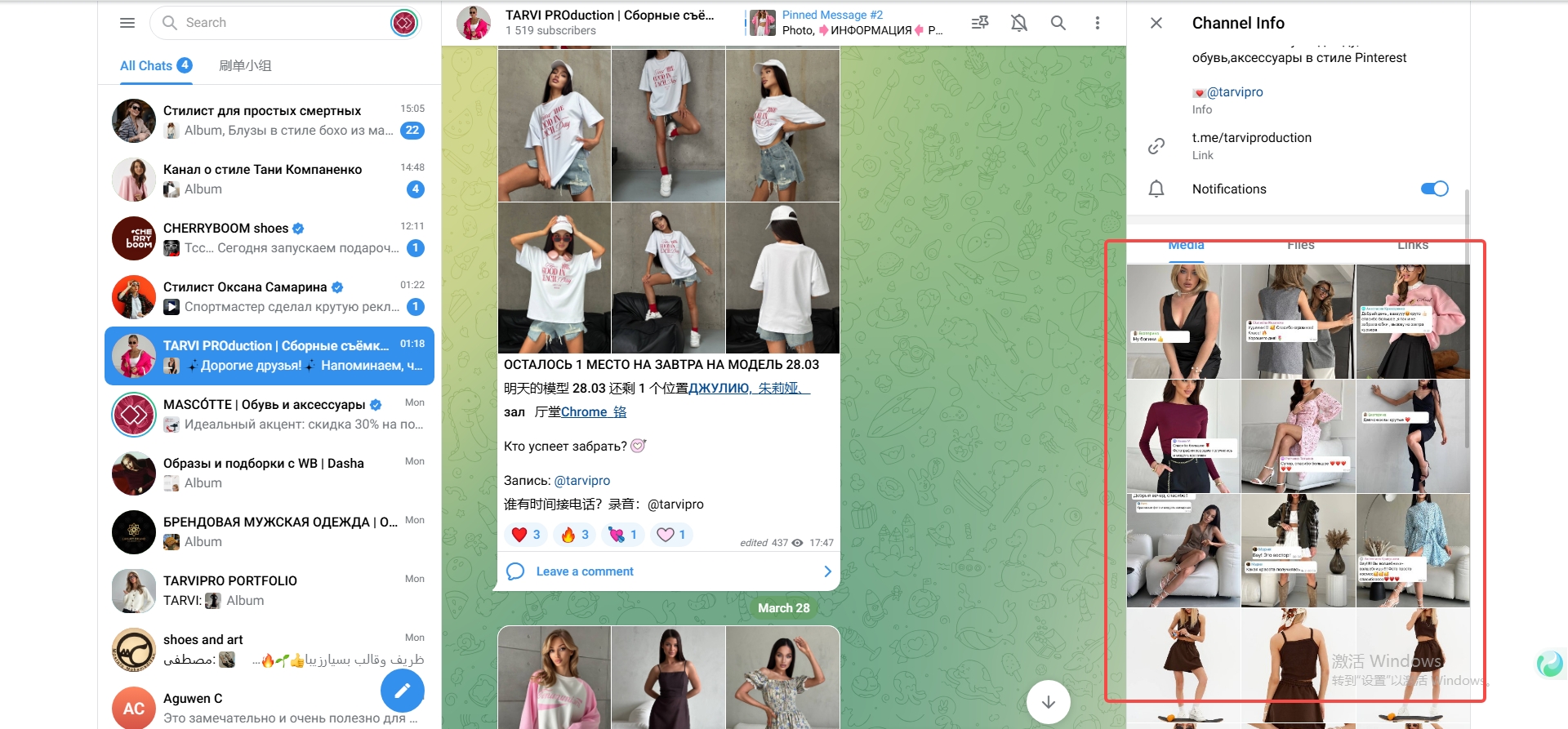This screenshot has height=729, width=1568.
Task: Expand comments with the right chevron arrow
Action: 826,571
